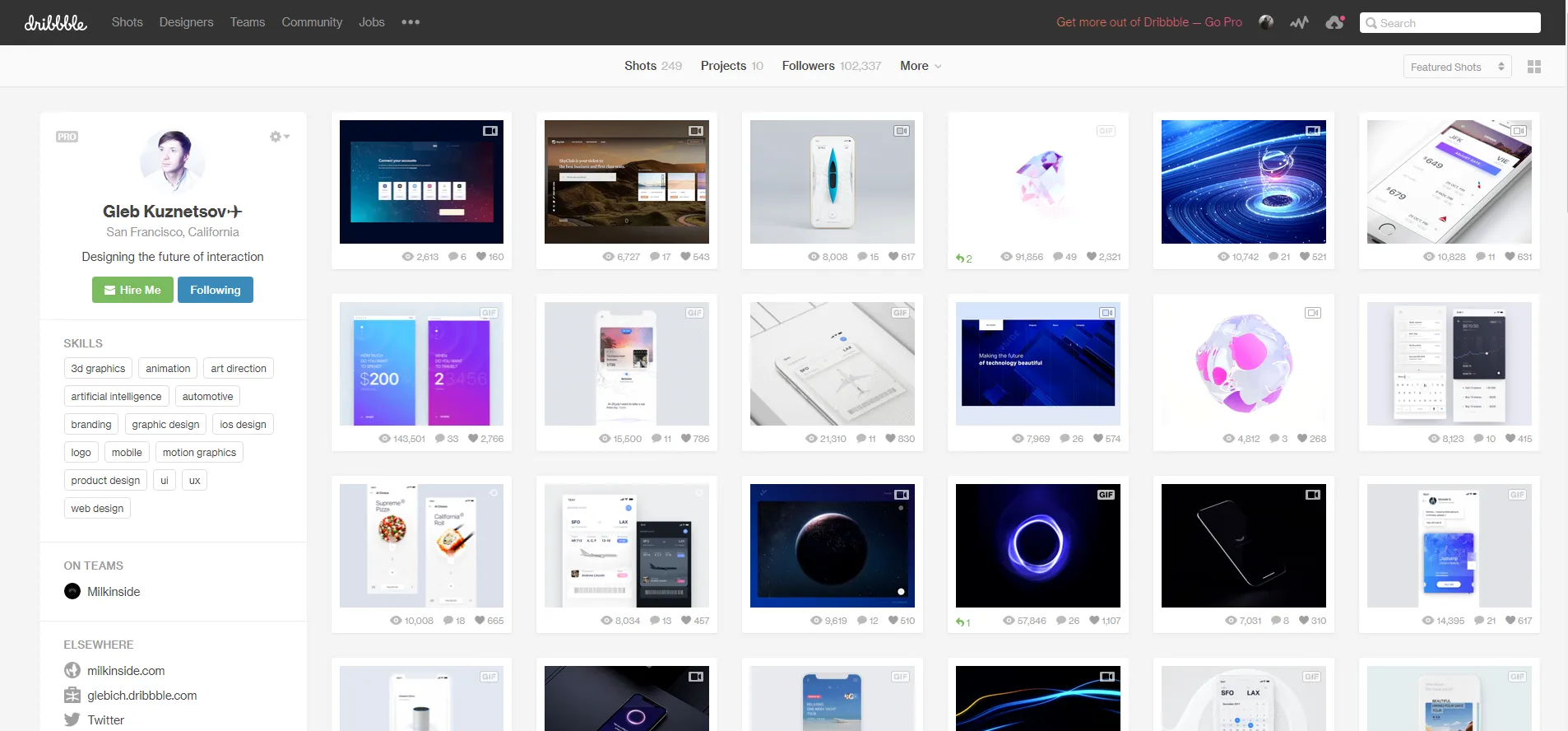Viewport: 1568px width, 731px height.
Task: Open the $200 purple gradient shot thumbnail
Action: [x=421, y=364]
